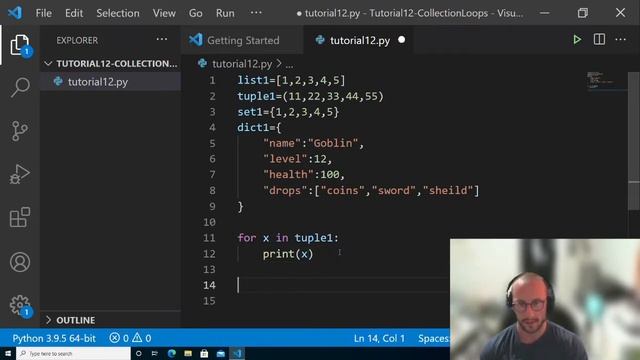Click the VS Code logo in title bar
Image resolution: width=640 pixels, height=360 pixels.
(15, 13)
